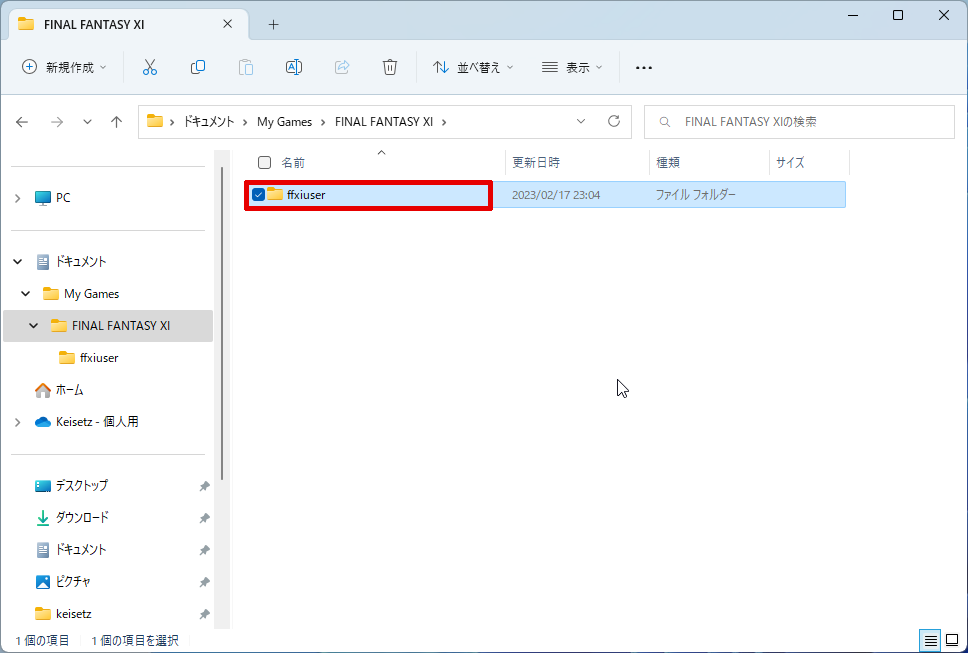Sort by 種類 column header
Viewport: 968px width, 653px height.
point(709,162)
